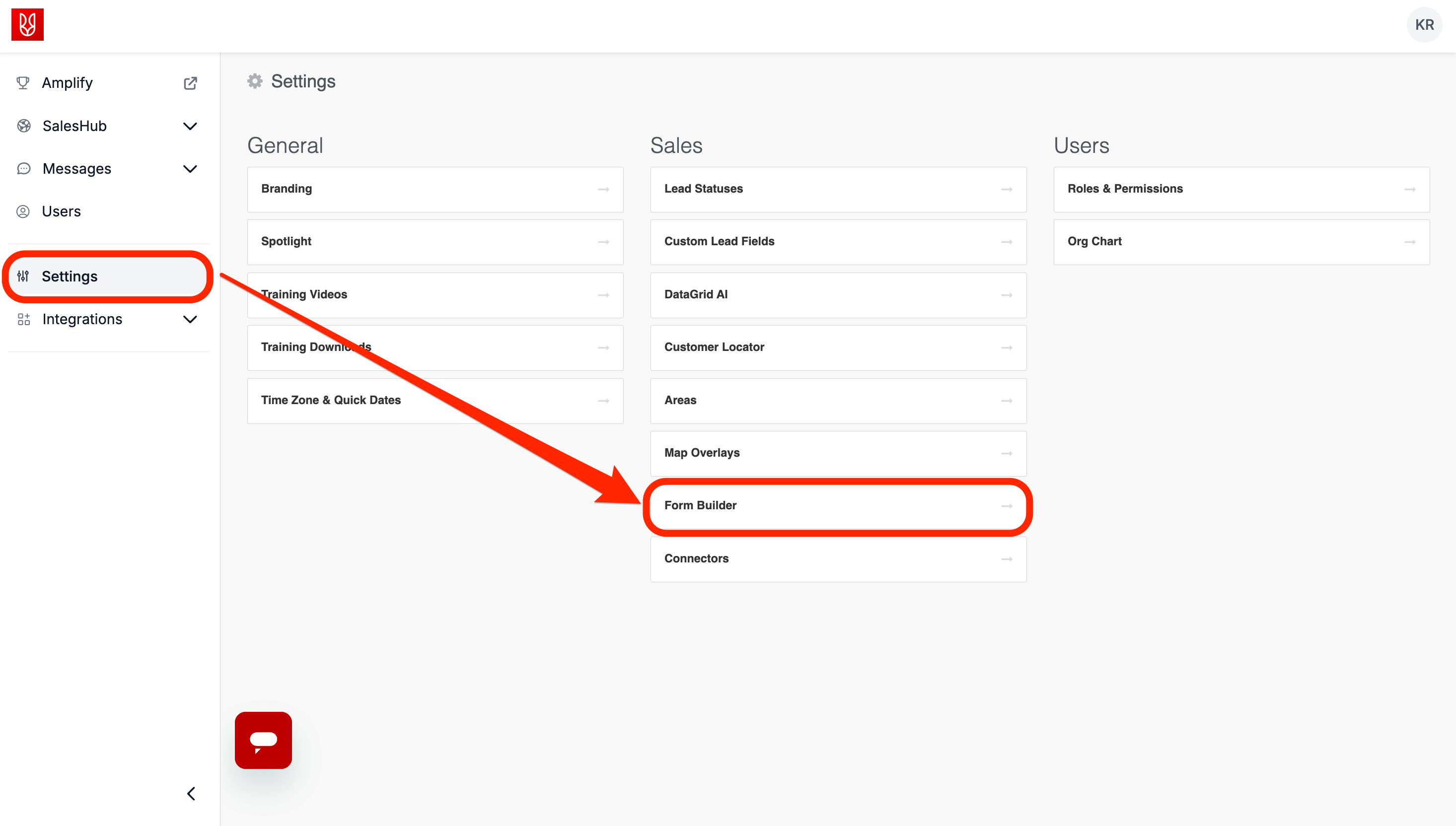Click the Users person icon in sidebar
Viewport: 1456px width, 826px height.
[x=23, y=211]
